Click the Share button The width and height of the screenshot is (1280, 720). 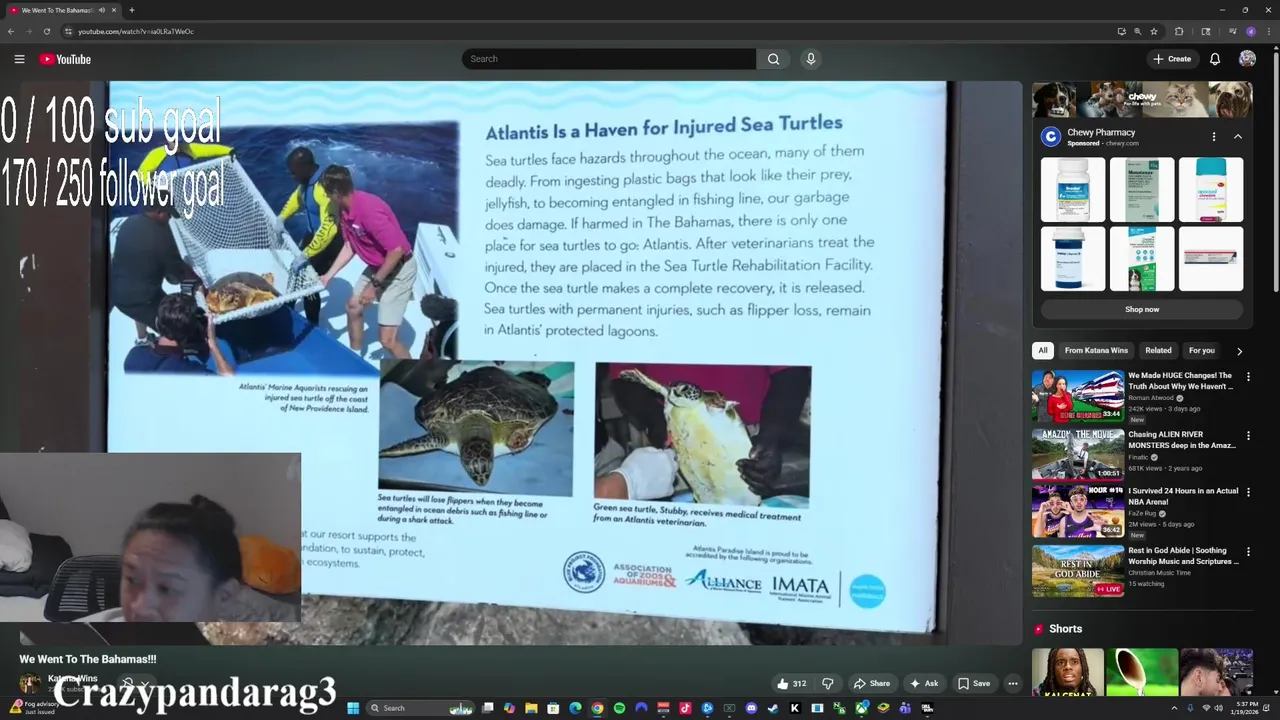[871, 684]
